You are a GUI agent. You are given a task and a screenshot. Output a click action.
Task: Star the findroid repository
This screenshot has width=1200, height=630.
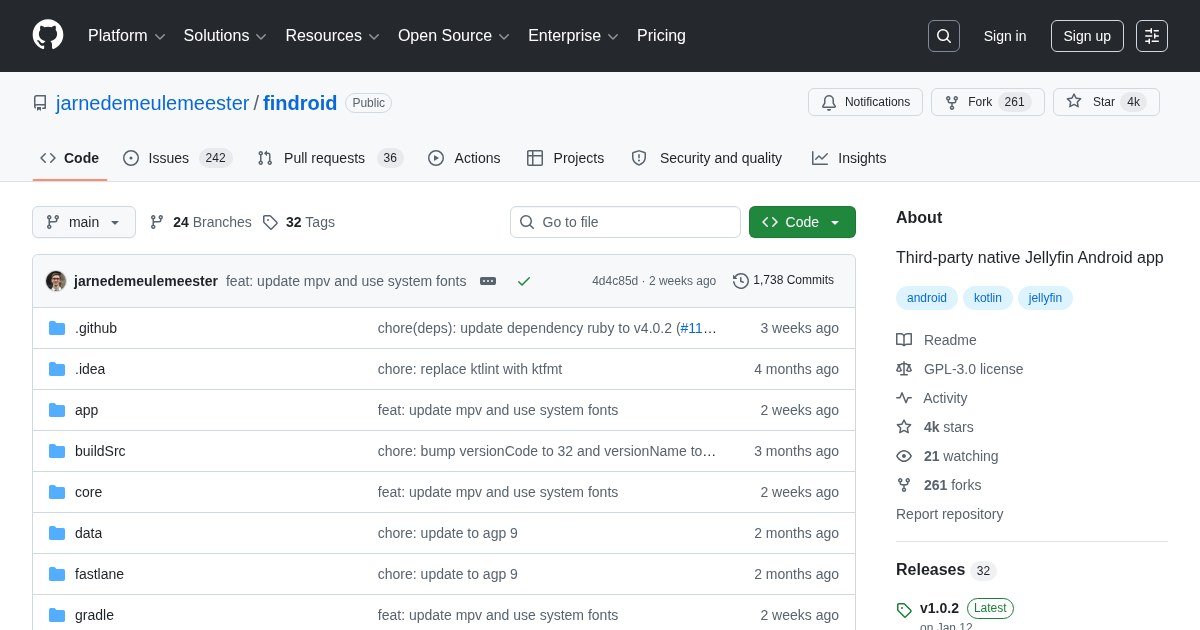(x=1106, y=102)
